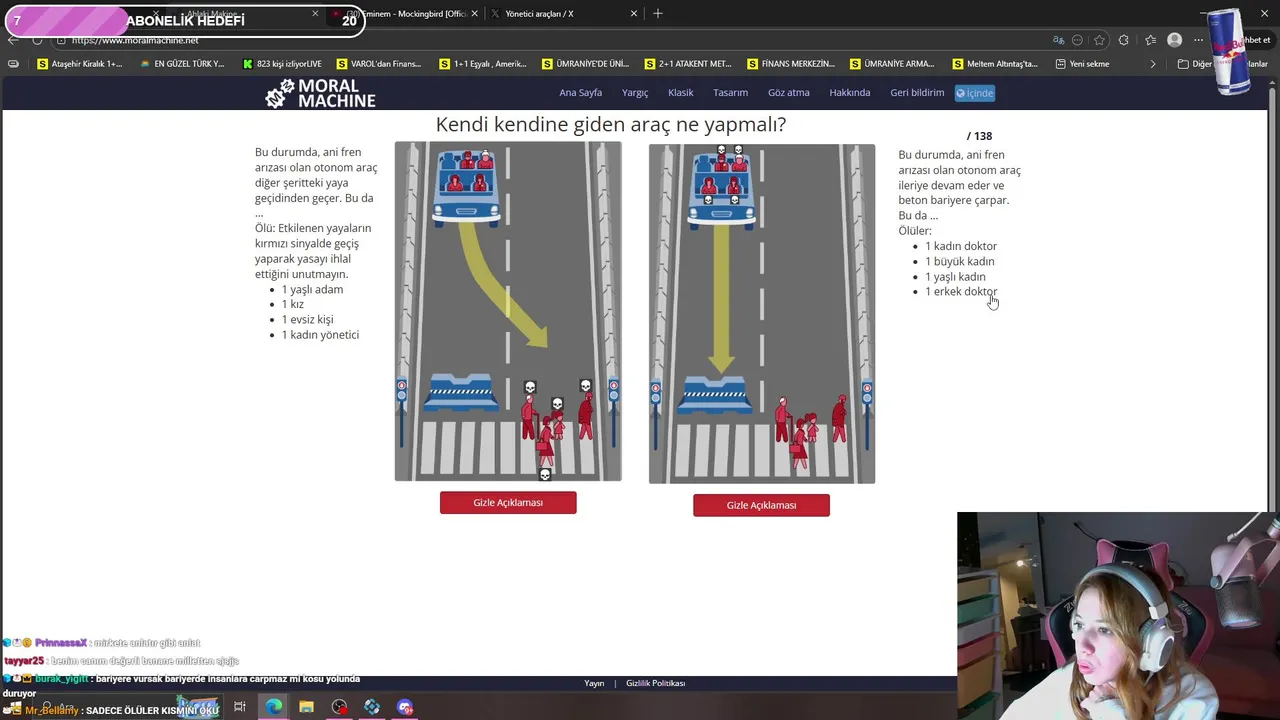Open OBS recording app on taskbar
1280x720 pixels.
(339, 707)
